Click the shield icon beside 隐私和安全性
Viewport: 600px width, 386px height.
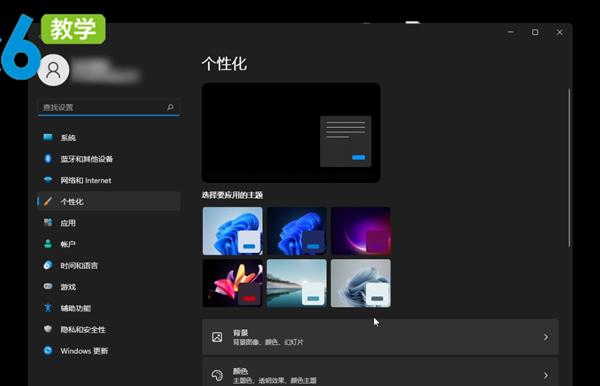(x=48, y=329)
